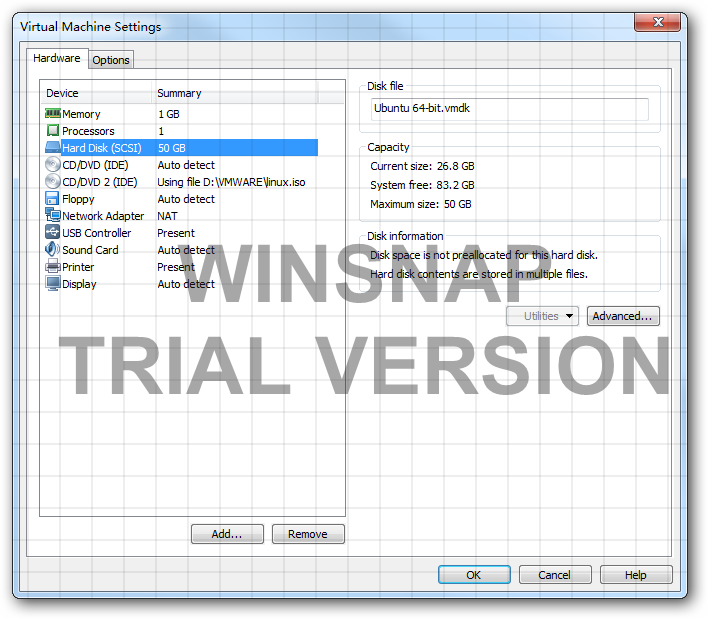This screenshot has width=708, height=619.
Task: Click the Processors chip icon
Action: click(53, 130)
